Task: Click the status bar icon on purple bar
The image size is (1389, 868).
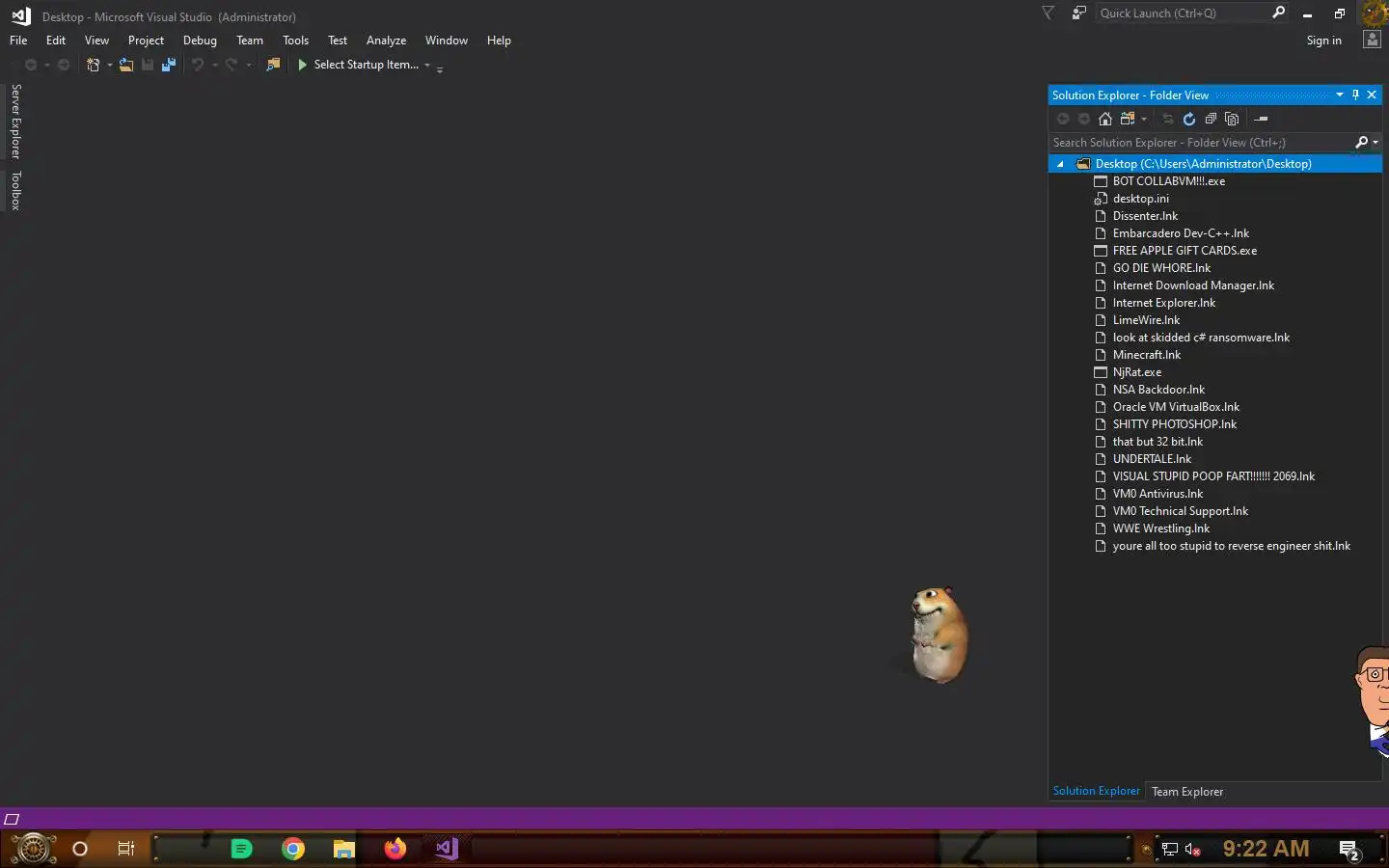Action: coord(12,819)
